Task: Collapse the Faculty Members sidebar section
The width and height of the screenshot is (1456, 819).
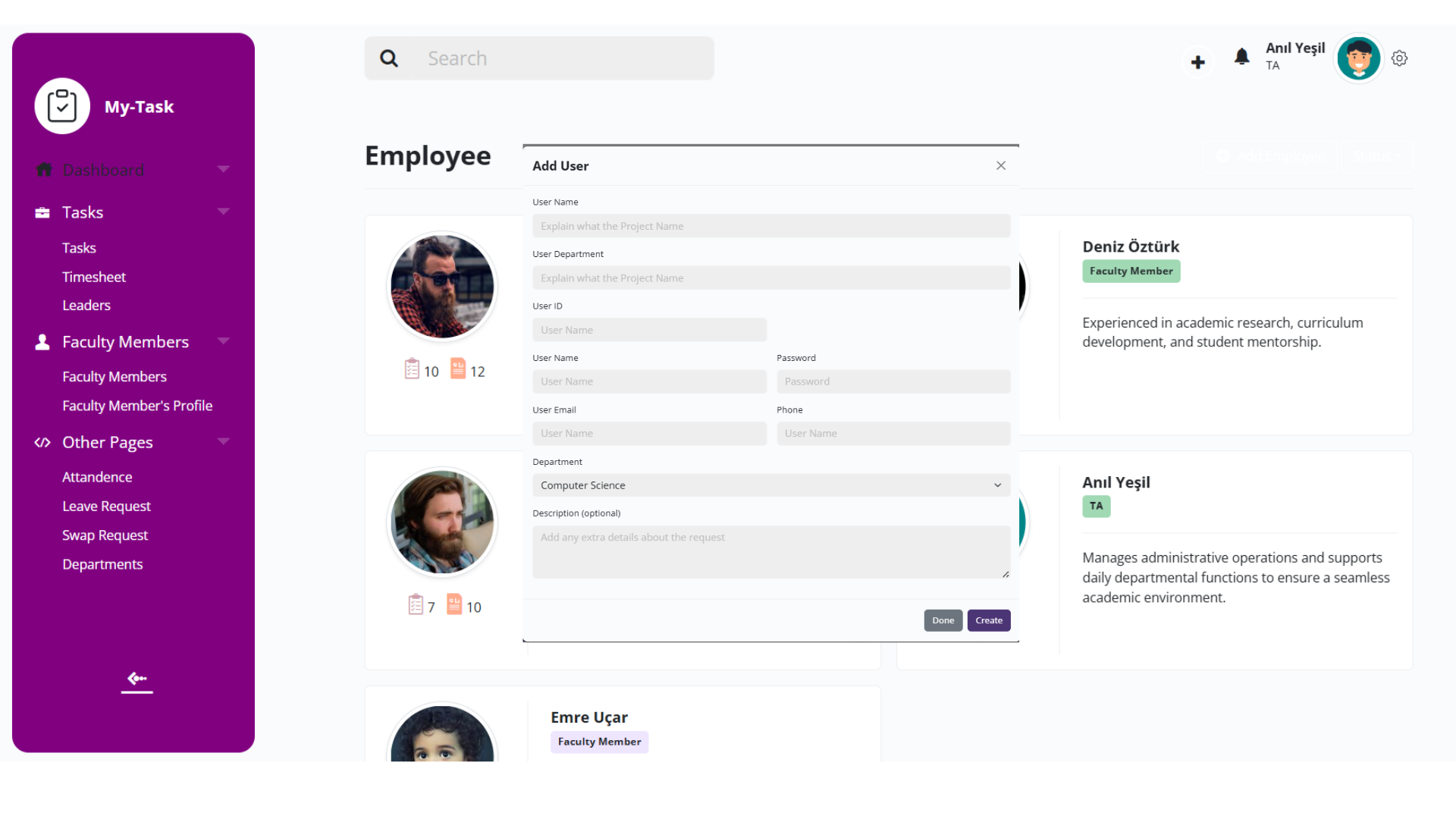Action: (x=223, y=341)
